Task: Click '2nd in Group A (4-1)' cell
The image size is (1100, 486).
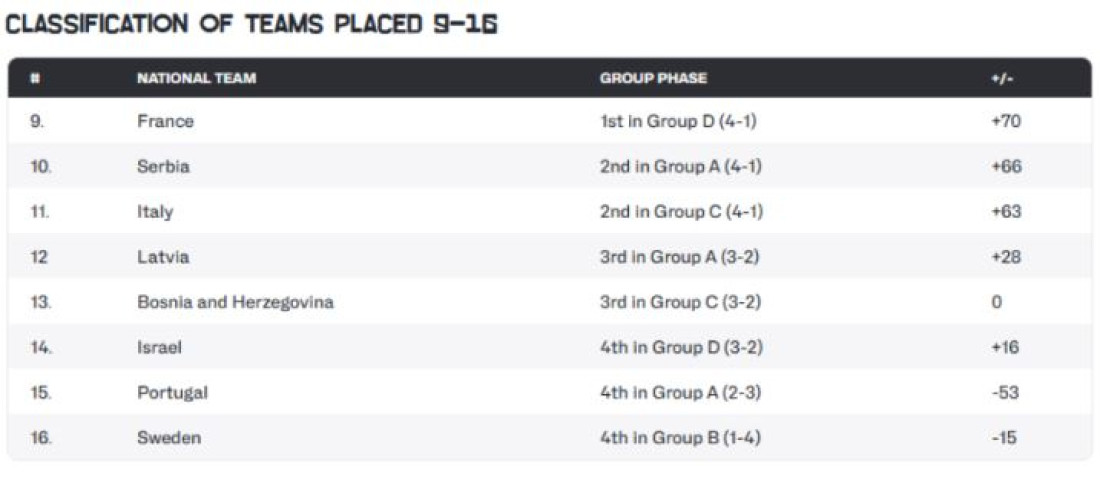Action: 680,167
